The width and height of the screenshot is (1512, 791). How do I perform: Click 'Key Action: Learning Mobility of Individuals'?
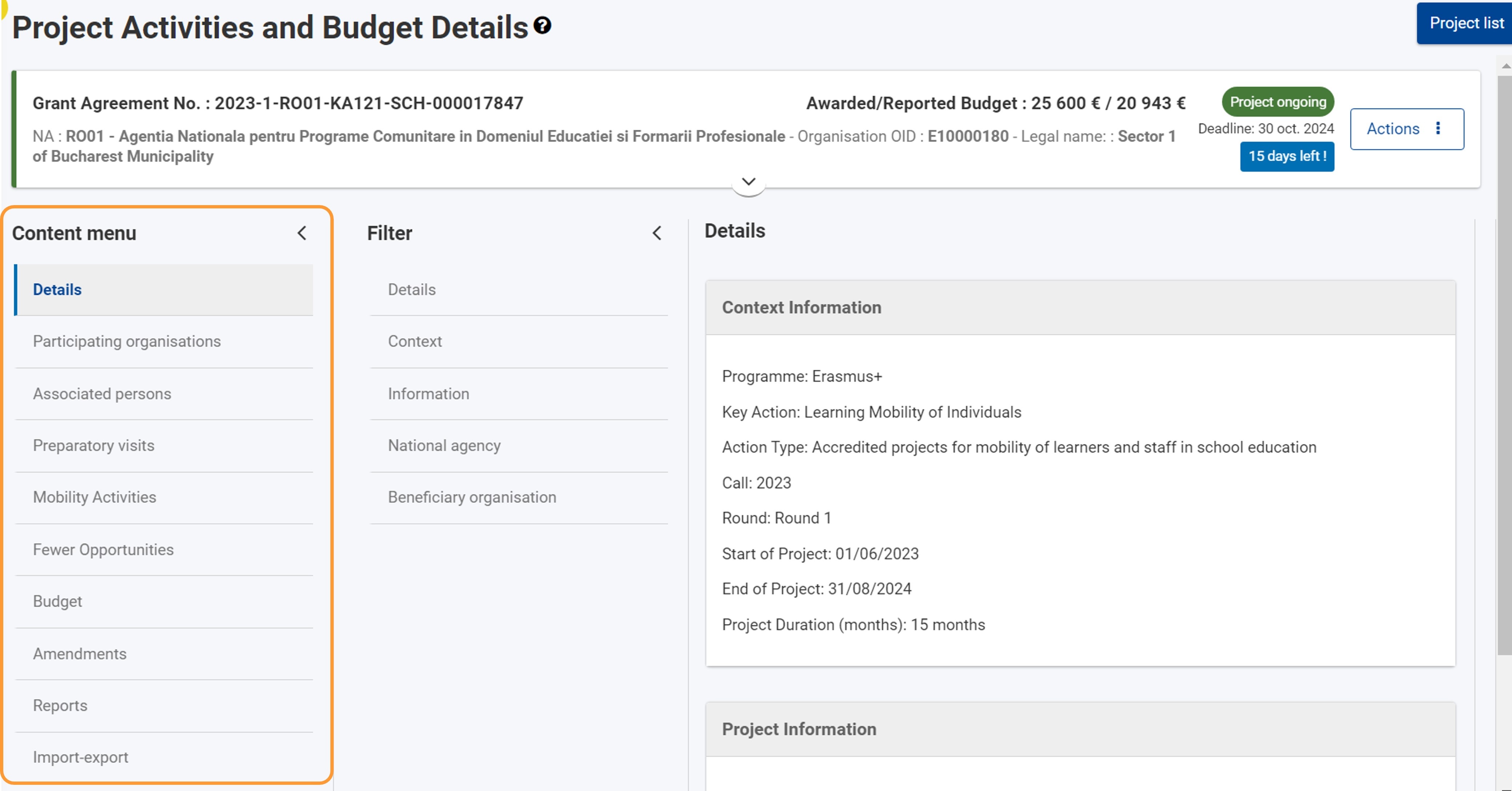pyautogui.click(x=872, y=412)
